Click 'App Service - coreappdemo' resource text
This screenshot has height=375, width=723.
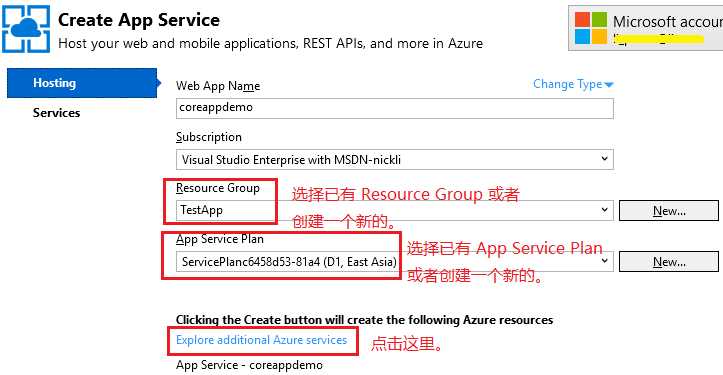point(249,365)
